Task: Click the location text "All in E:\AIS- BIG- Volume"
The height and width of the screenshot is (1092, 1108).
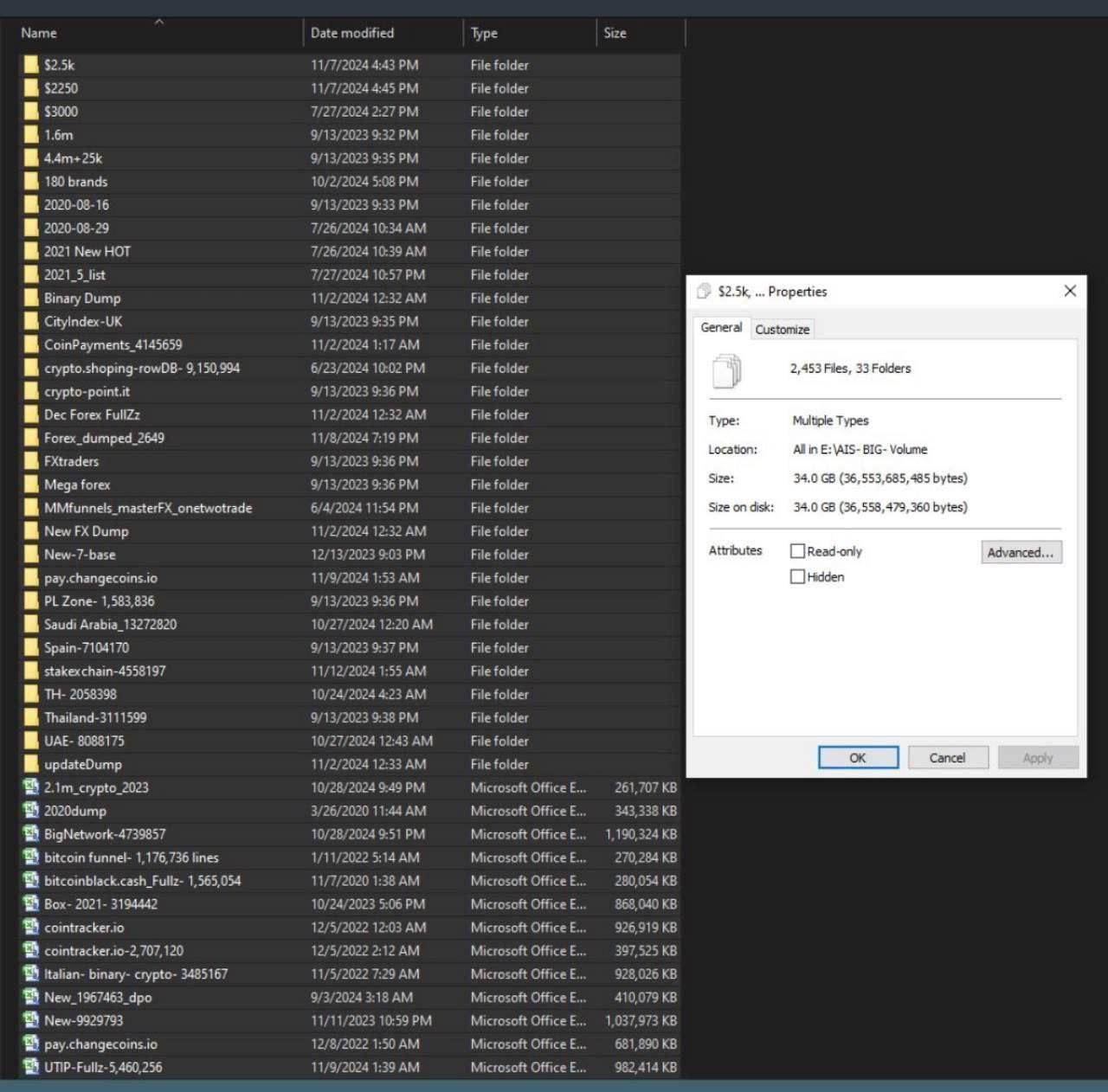Action: [x=860, y=450]
